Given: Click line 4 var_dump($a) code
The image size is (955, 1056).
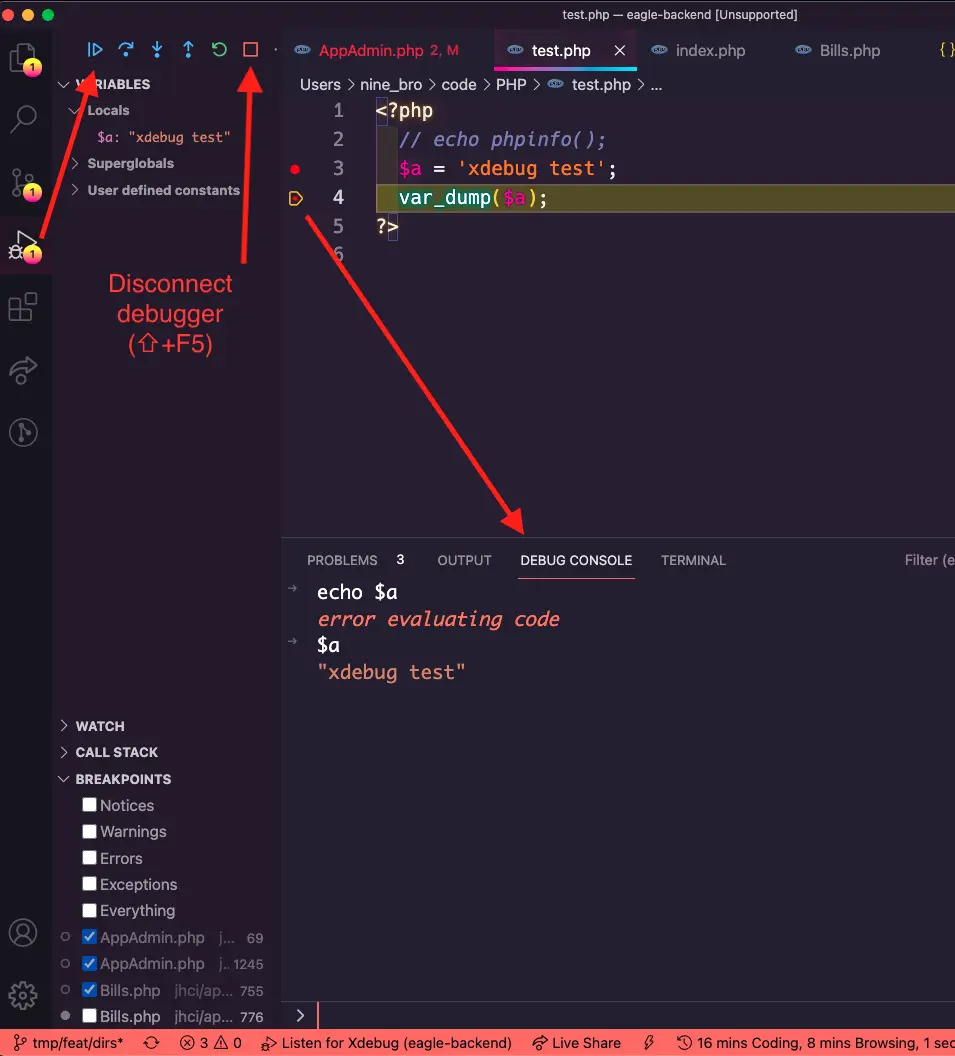Looking at the screenshot, I should point(473,197).
